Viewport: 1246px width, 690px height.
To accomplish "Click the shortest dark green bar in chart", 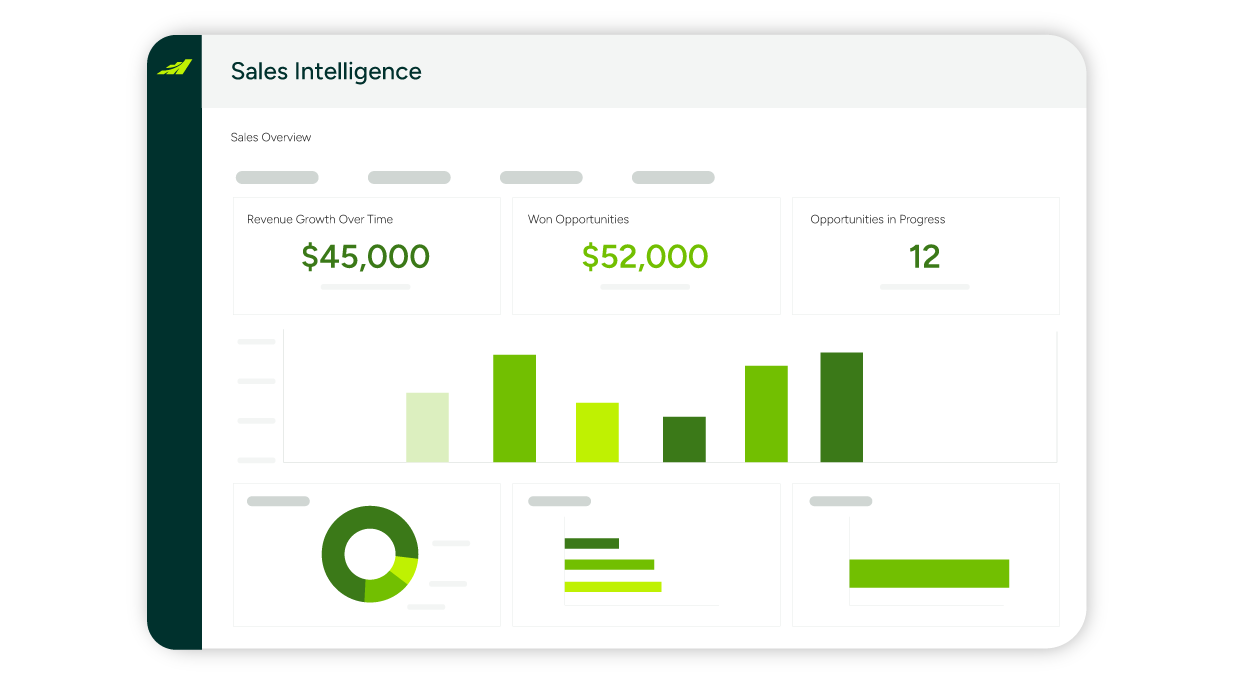I will click(684, 439).
